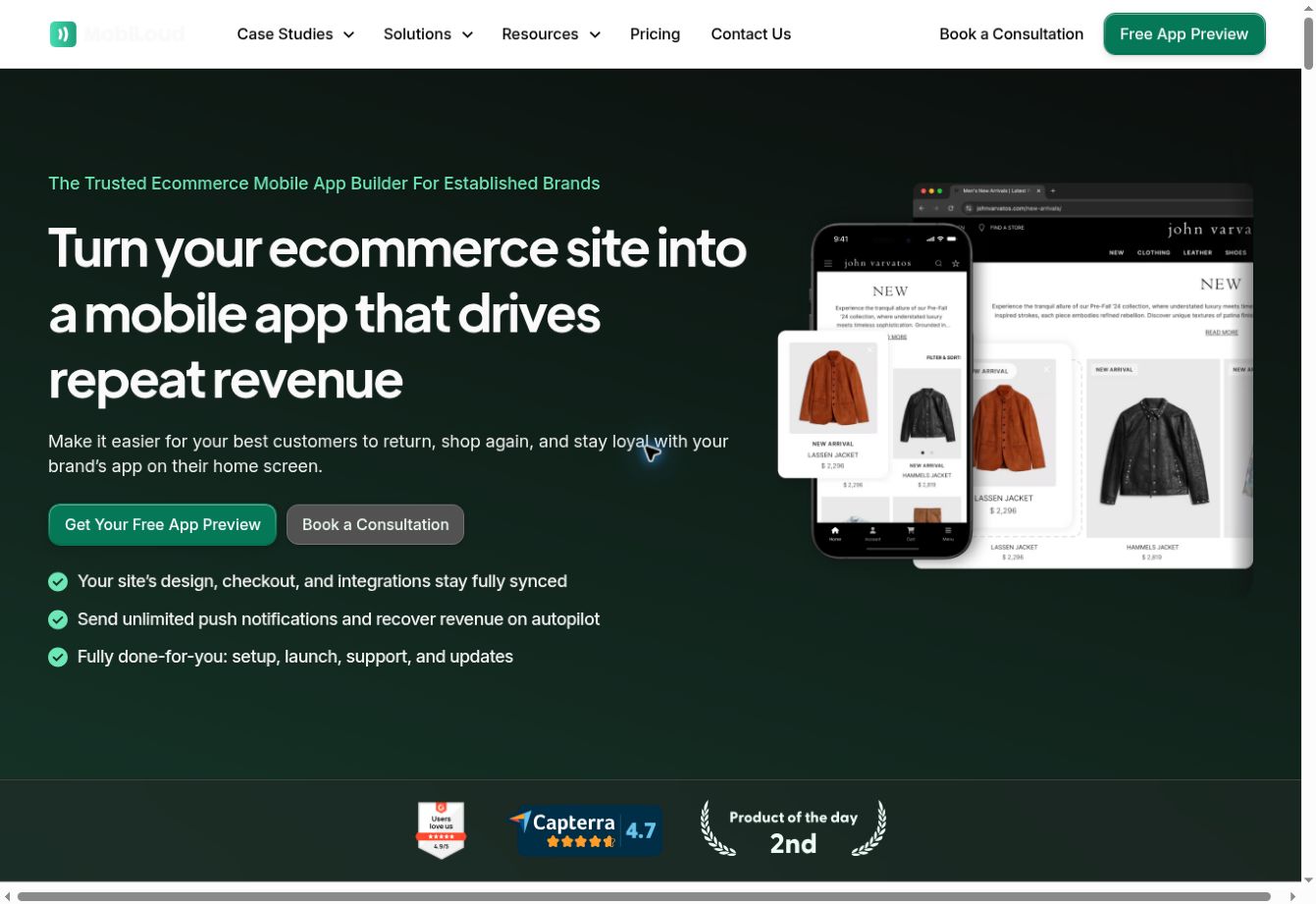This screenshot has height=904, width=1316.
Task: Click the Free App Preview header button
Action: pyautogui.click(x=1184, y=34)
